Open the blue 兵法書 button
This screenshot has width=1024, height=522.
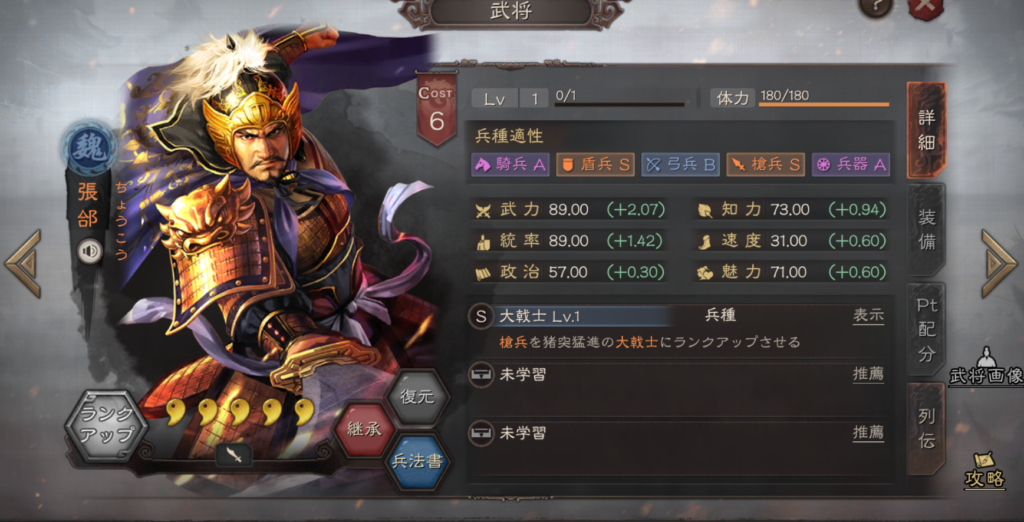pos(417,461)
